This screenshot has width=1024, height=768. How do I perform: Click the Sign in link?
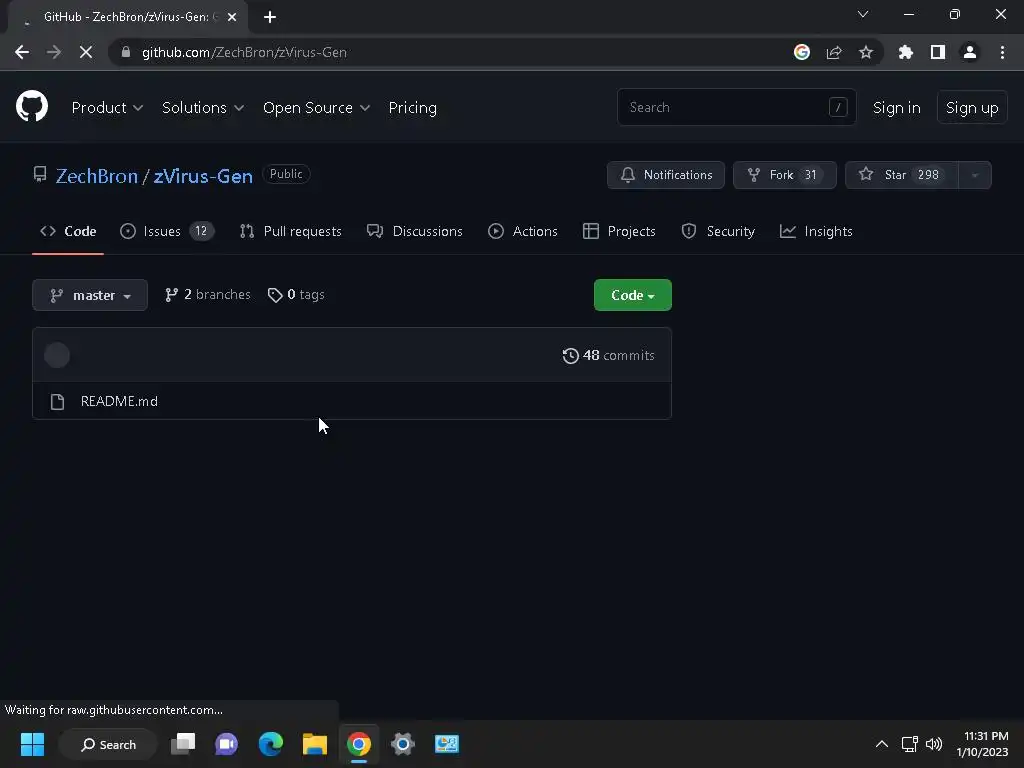tap(897, 108)
